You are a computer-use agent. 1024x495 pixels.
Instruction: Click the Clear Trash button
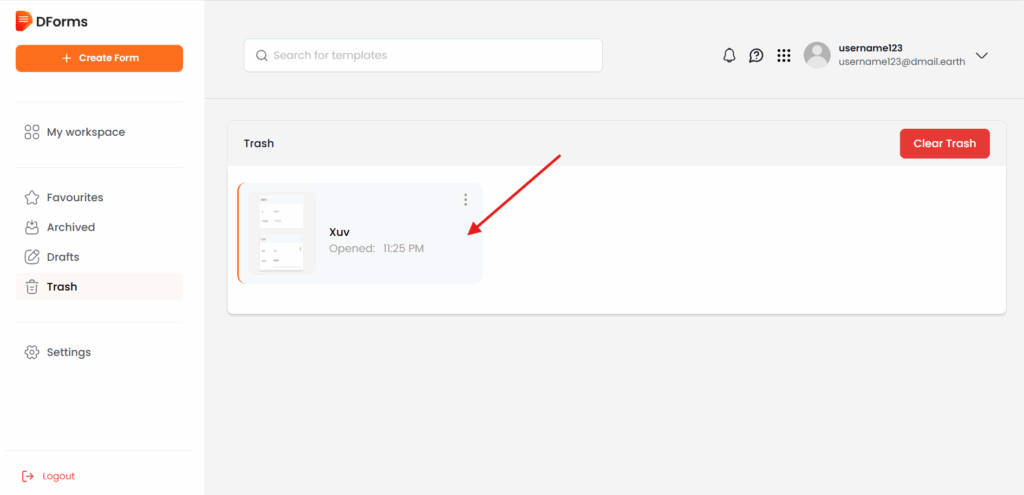944,143
